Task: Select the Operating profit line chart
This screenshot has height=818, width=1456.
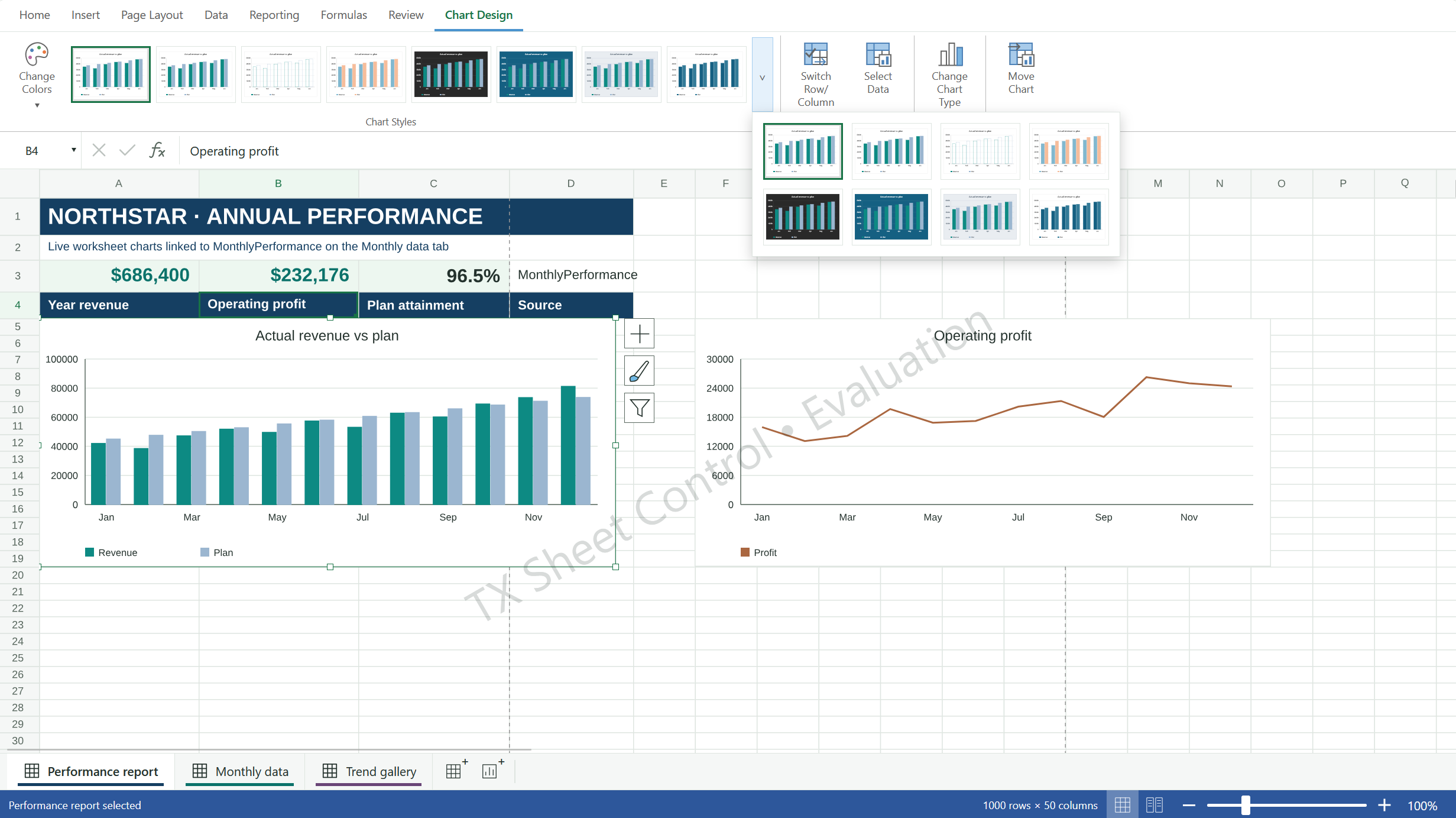Action: tap(982, 442)
